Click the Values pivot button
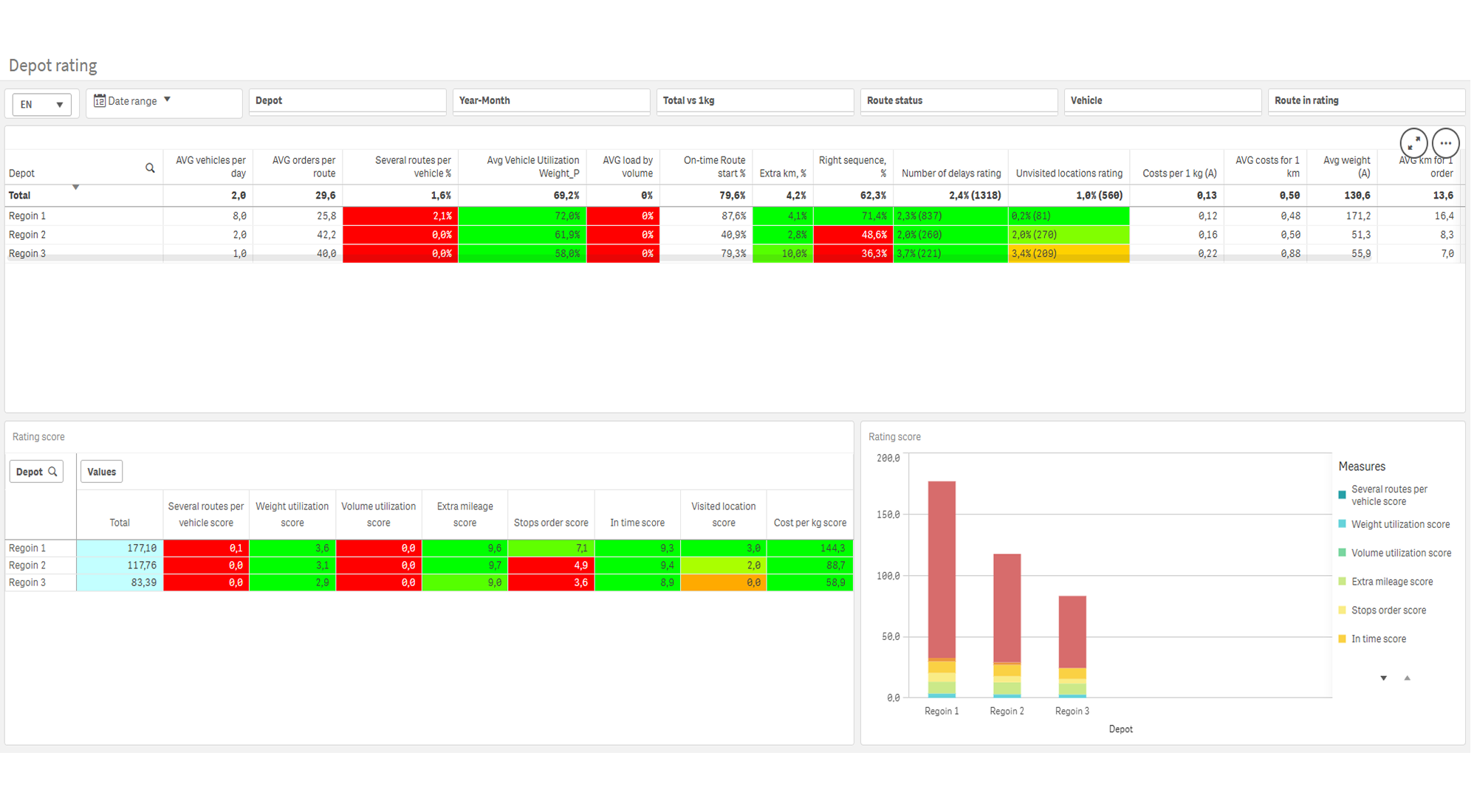 (x=101, y=472)
